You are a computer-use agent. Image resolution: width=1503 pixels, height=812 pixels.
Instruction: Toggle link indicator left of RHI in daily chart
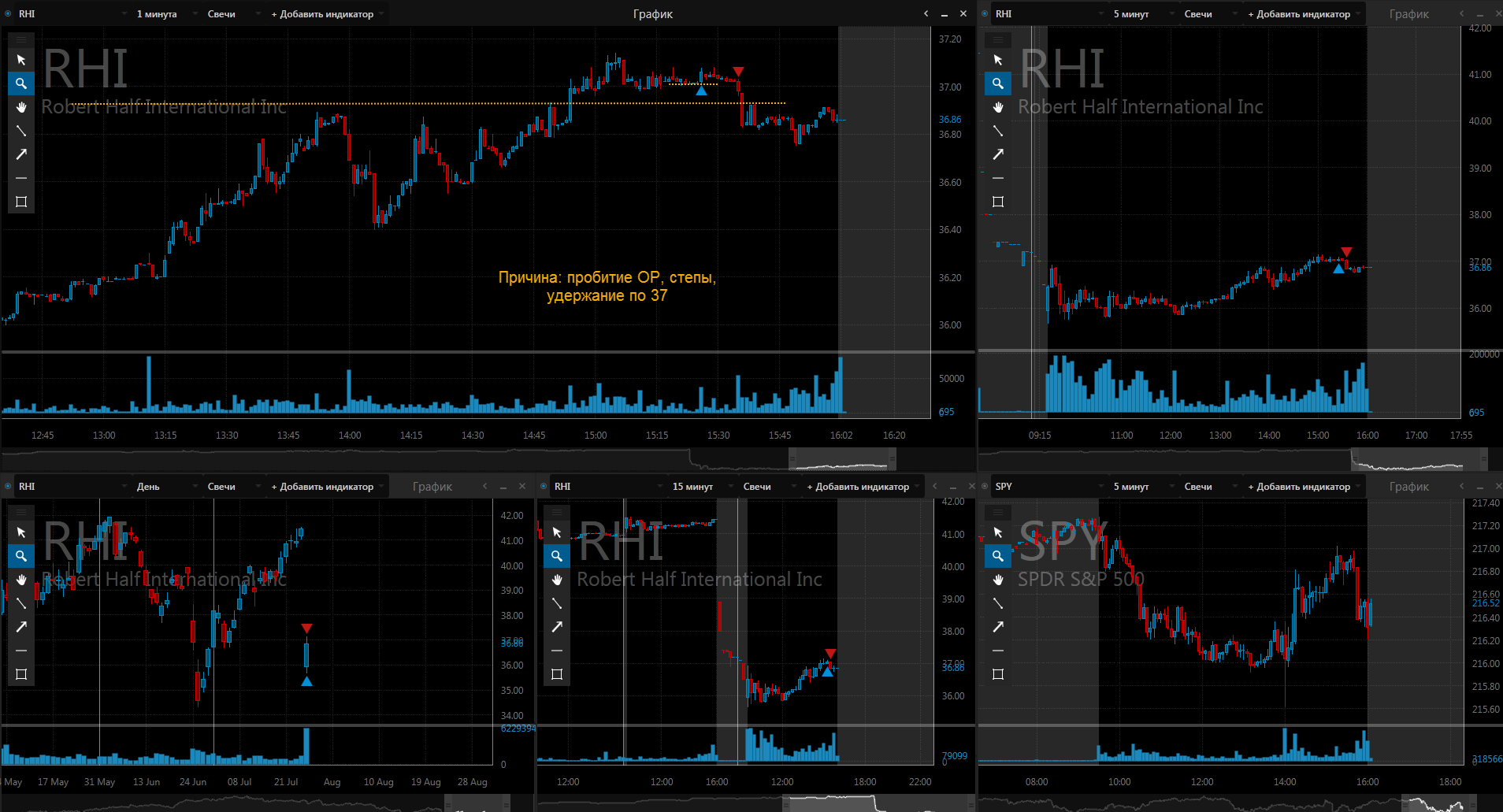pos(8,487)
